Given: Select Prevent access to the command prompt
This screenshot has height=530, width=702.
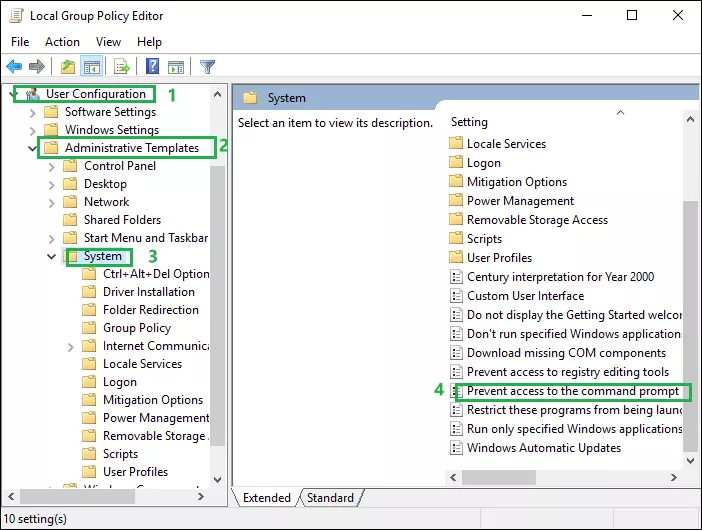Looking at the screenshot, I should click(x=573, y=391).
